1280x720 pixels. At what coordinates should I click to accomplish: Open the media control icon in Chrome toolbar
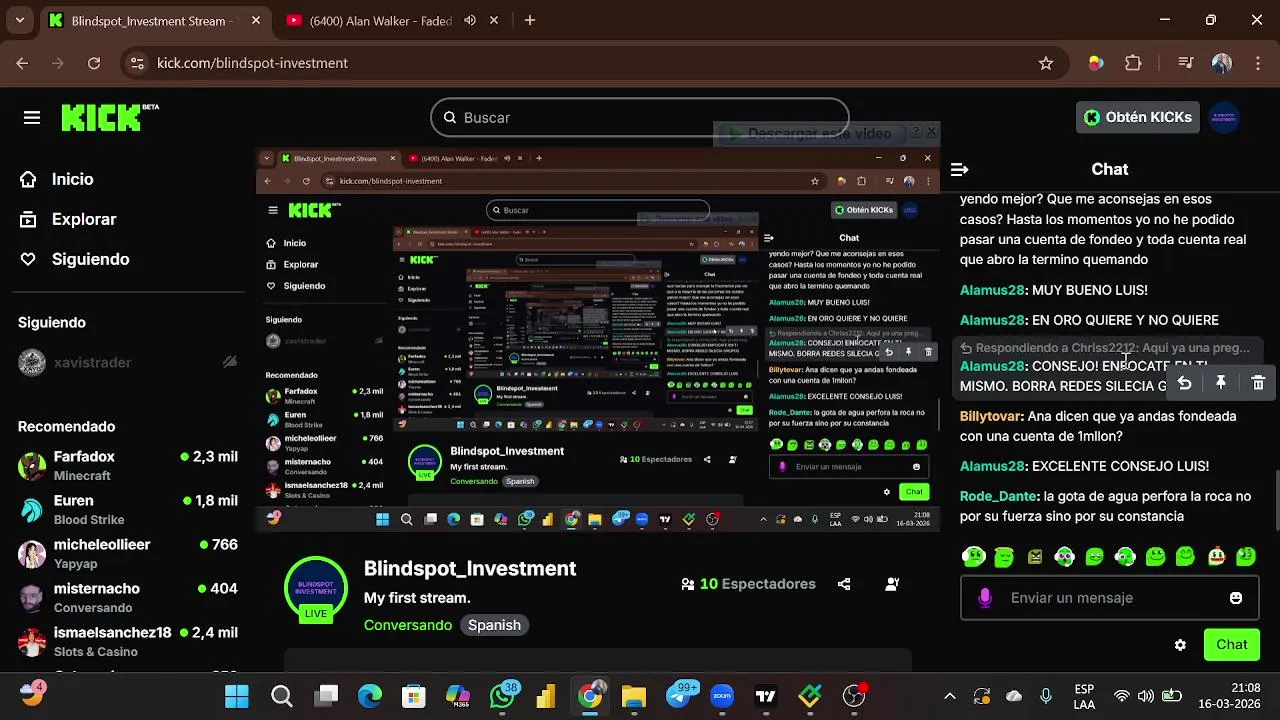1186,63
